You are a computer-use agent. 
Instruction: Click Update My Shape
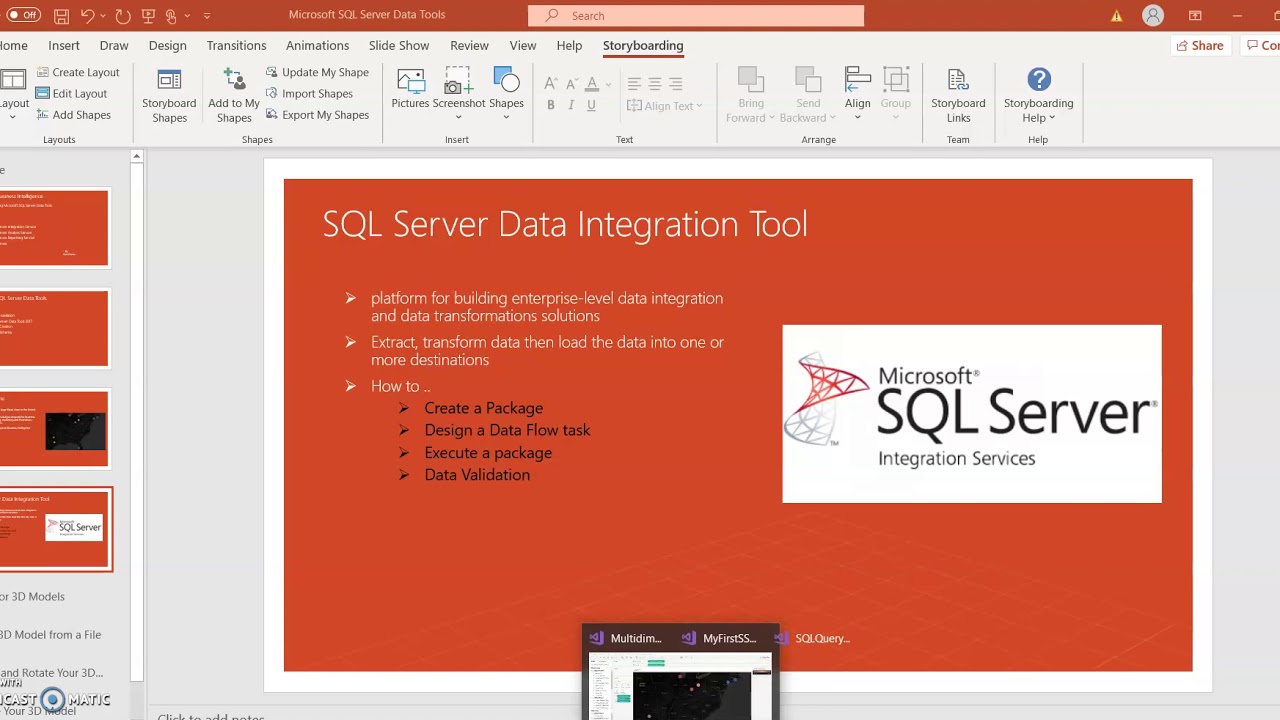tap(317, 72)
